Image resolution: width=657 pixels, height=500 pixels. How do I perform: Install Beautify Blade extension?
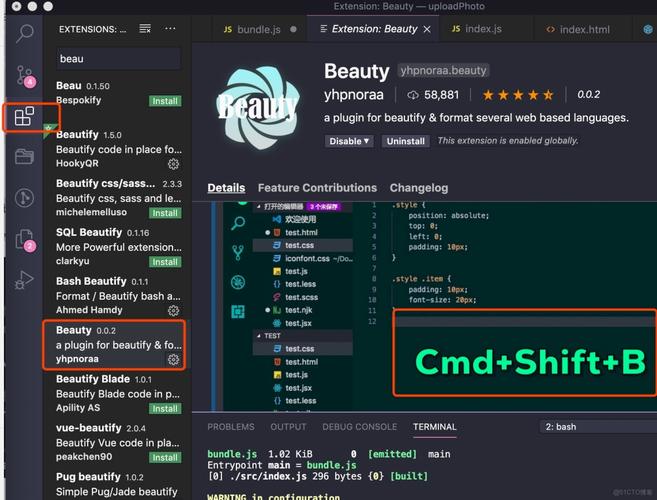(x=165, y=409)
